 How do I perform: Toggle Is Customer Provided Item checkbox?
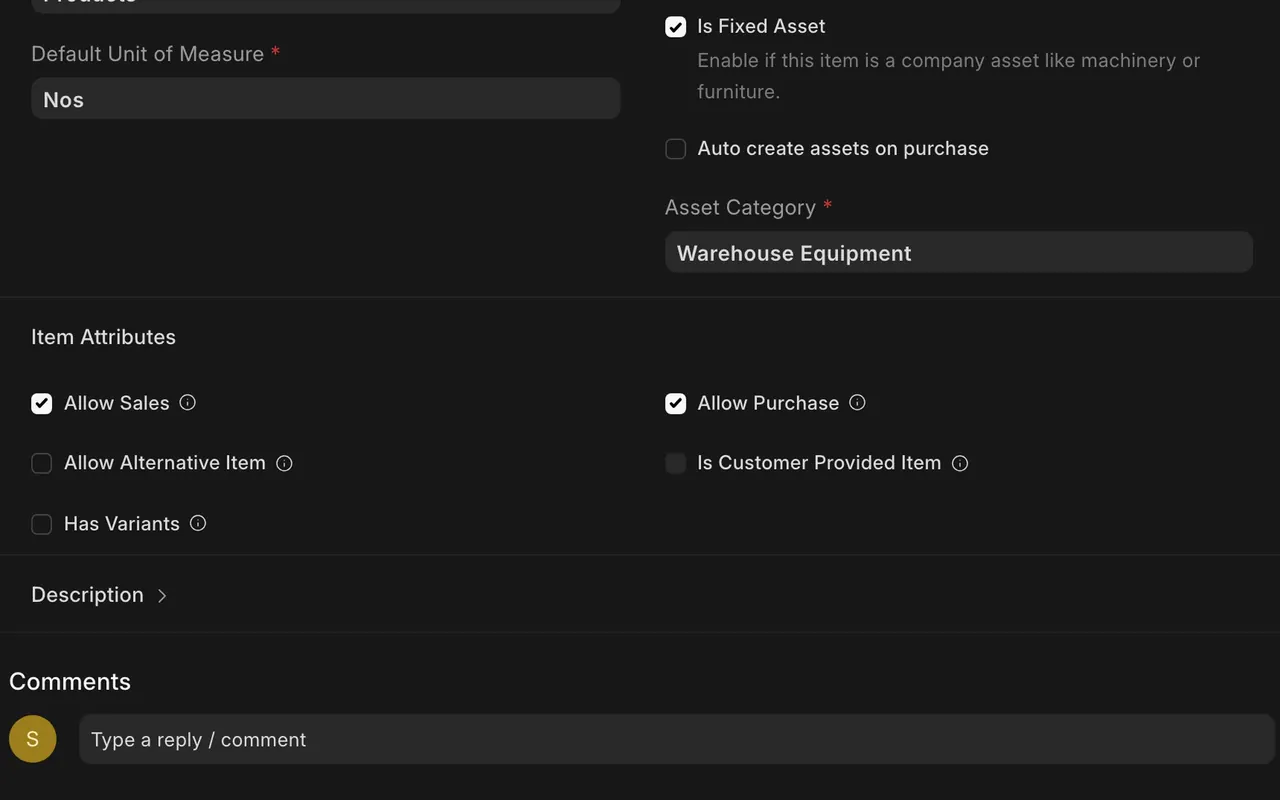point(676,463)
